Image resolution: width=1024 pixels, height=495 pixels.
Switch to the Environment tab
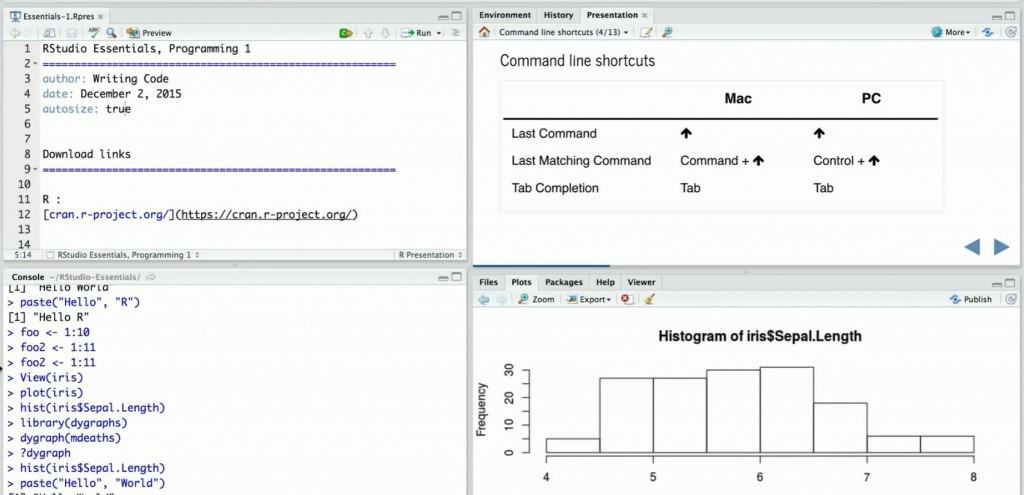click(x=505, y=15)
